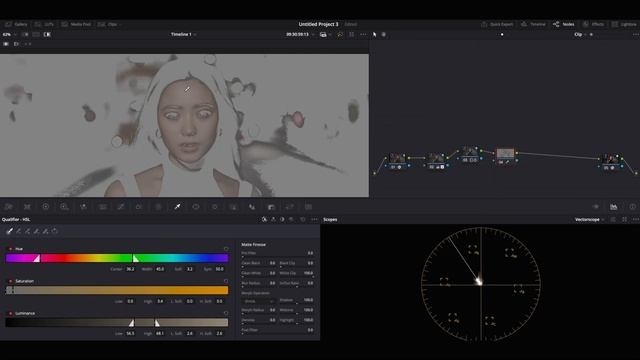Click the Untitled Project 3 title
The image size is (640, 360).
pyautogui.click(x=318, y=24)
